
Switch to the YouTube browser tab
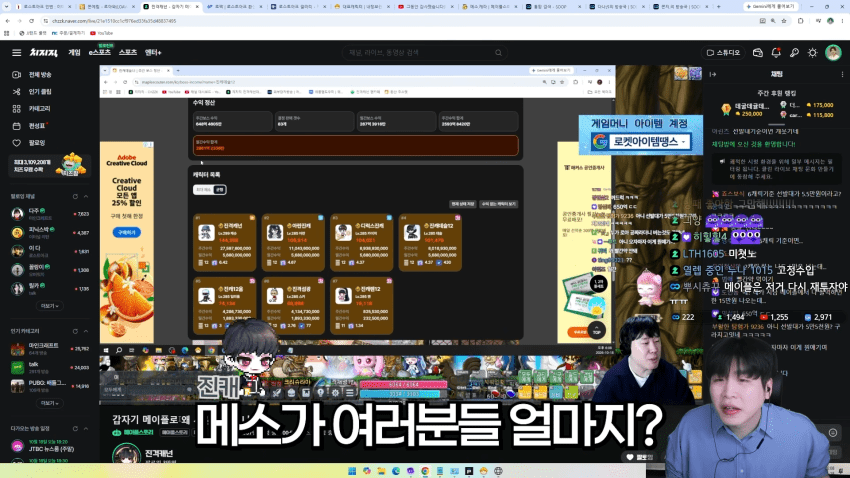[x=426, y=7]
